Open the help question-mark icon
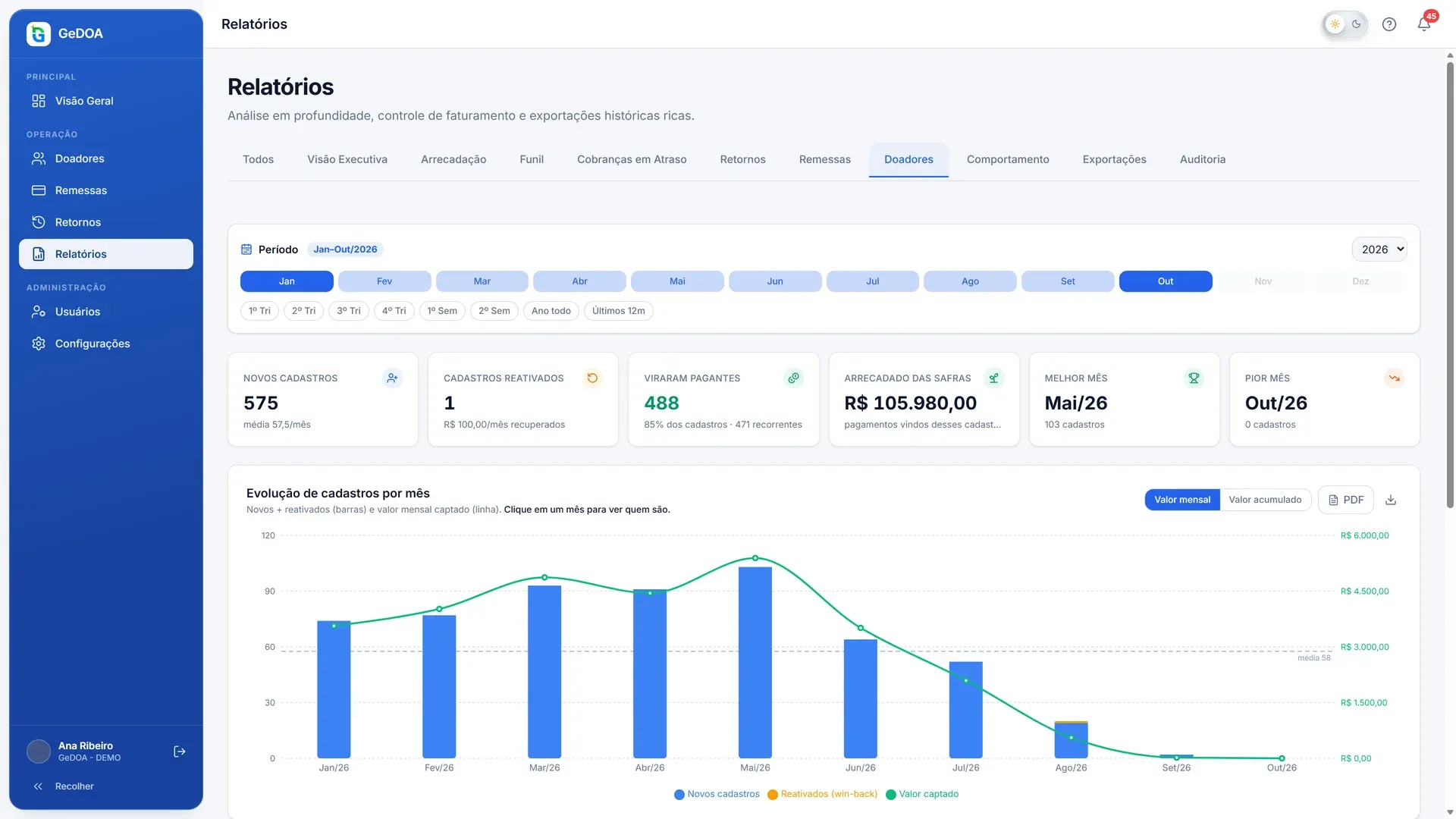1456x819 pixels. tap(1389, 24)
